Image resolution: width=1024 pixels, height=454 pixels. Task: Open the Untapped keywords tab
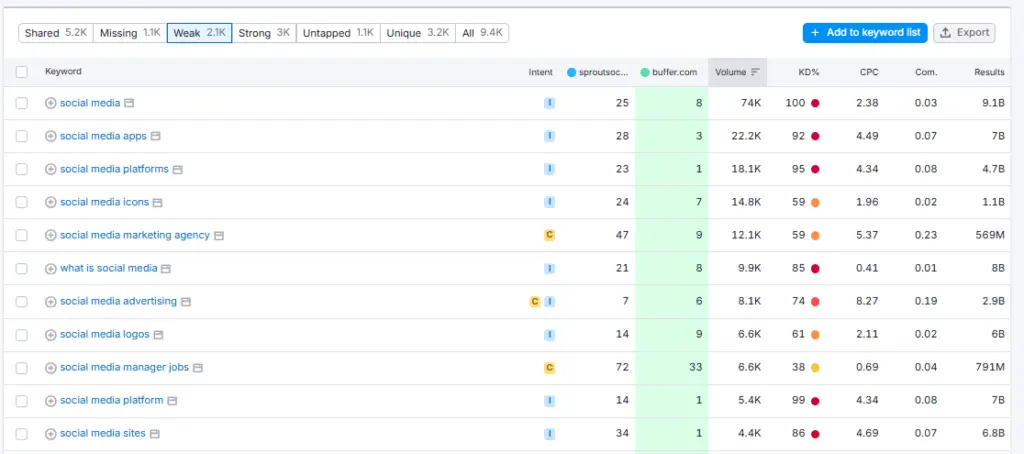(x=337, y=33)
